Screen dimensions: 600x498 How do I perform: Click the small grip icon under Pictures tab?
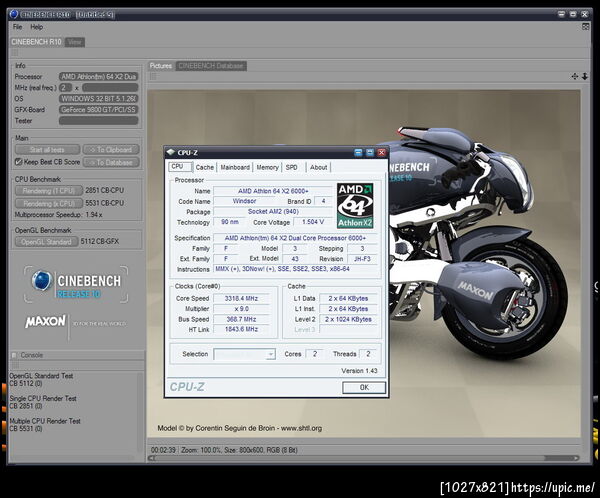153,77
